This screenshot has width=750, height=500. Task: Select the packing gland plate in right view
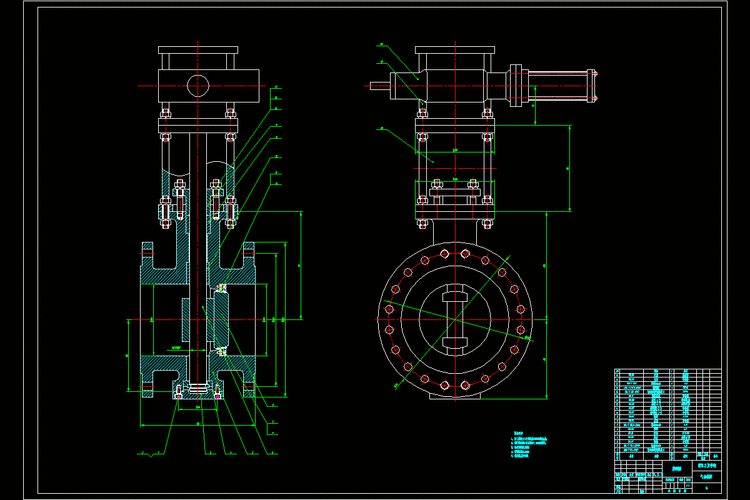point(453,191)
